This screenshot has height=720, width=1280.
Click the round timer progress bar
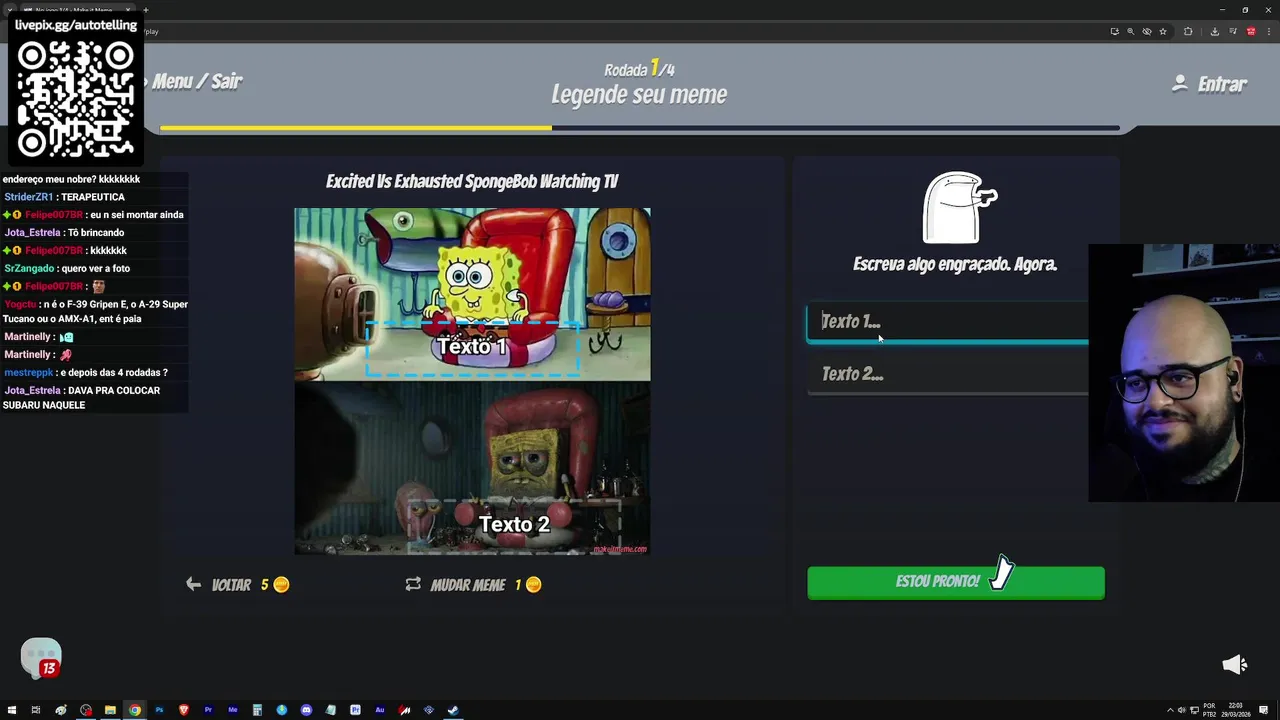tap(639, 128)
